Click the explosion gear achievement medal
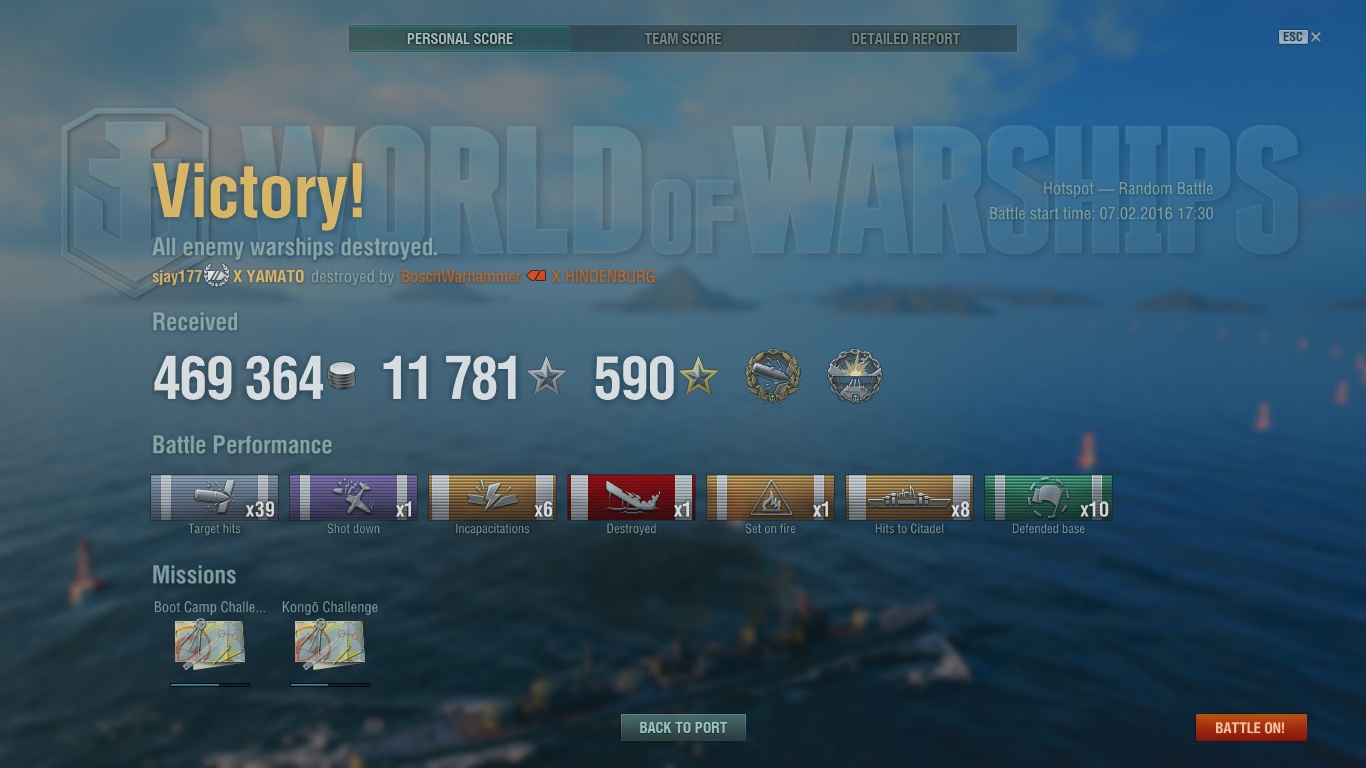Image resolution: width=1366 pixels, height=768 pixels. (x=855, y=377)
